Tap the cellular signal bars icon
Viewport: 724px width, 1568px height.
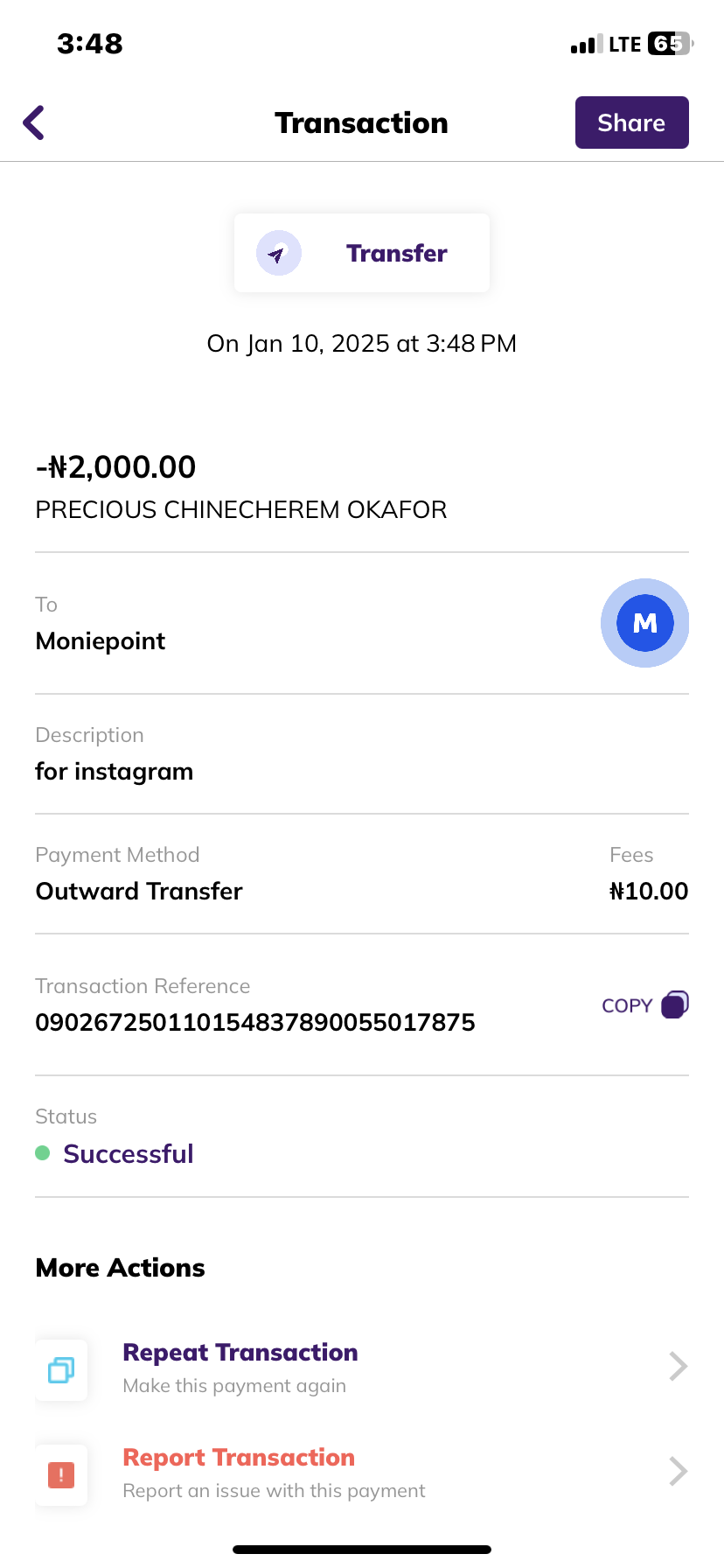[586, 45]
